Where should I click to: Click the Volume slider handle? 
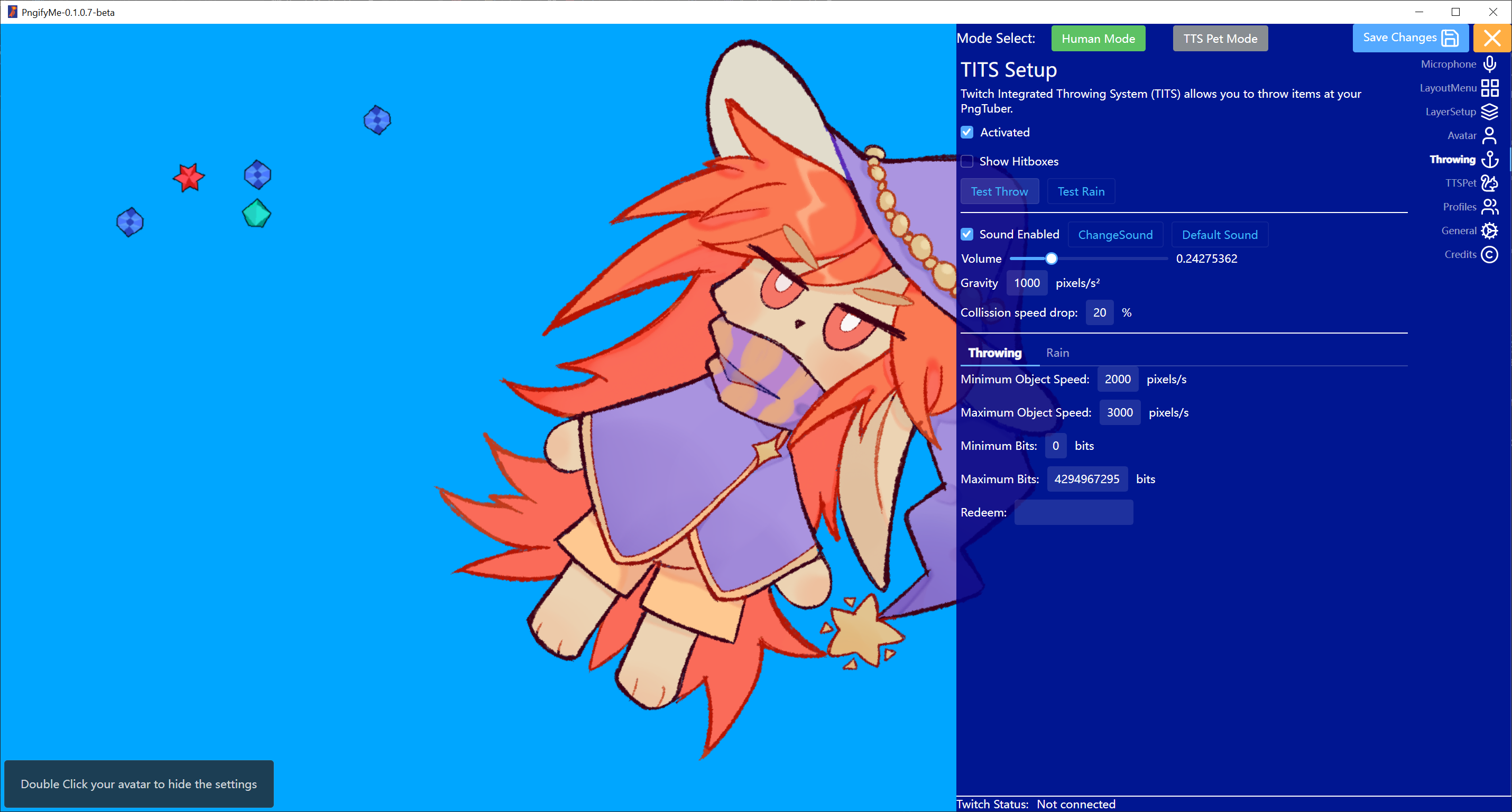(1050, 259)
